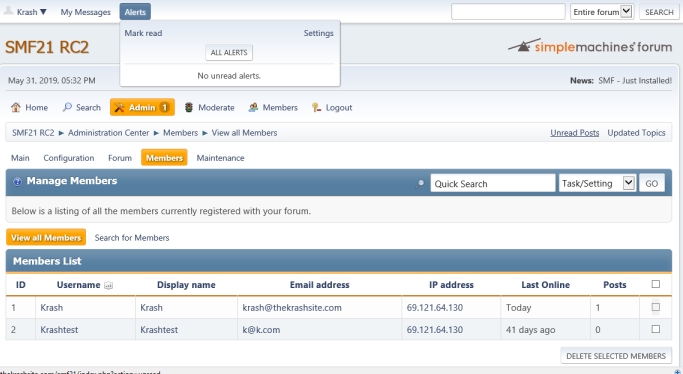Click the GO button next to Task/Setting
The image size is (683, 374).
pos(652,183)
